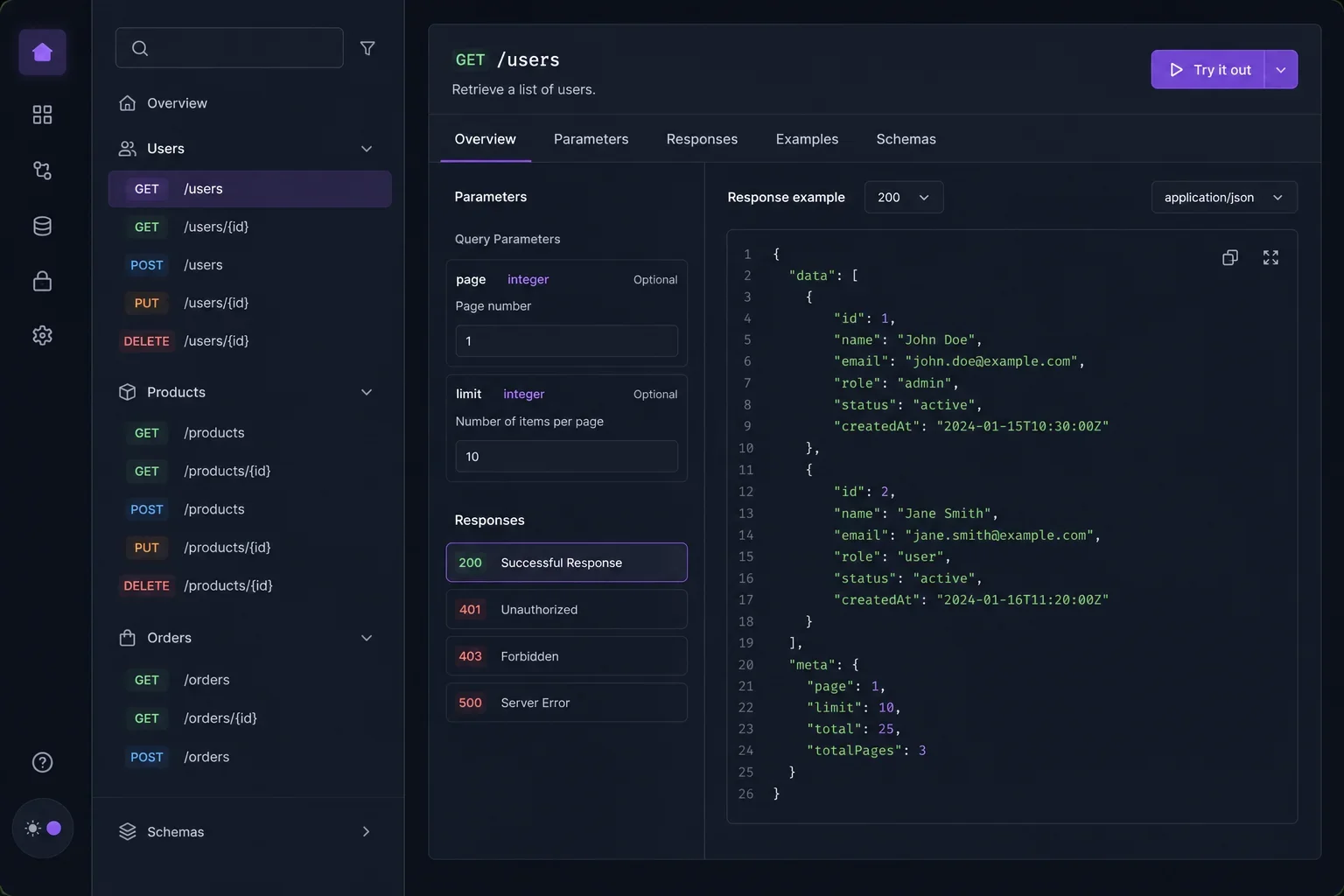
Task: Open the 200 status code dropdown
Action: (x=904, y=197)
